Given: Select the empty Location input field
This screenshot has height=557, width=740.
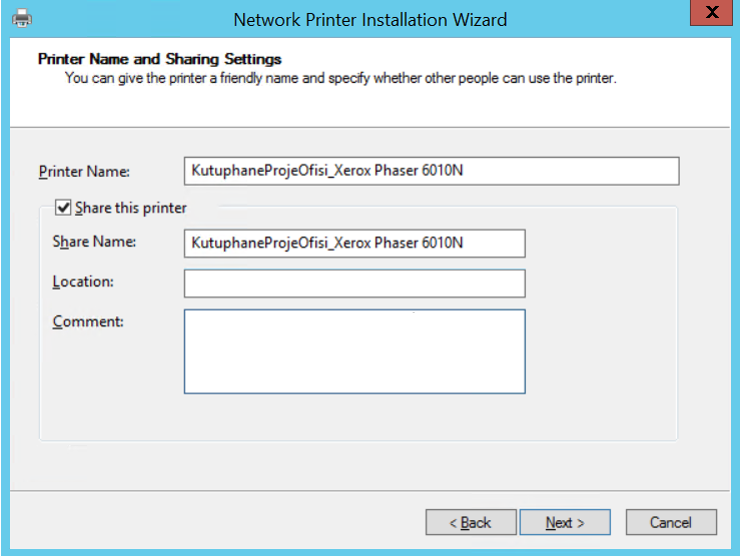Looking at the screenshot, I should 354,283.
